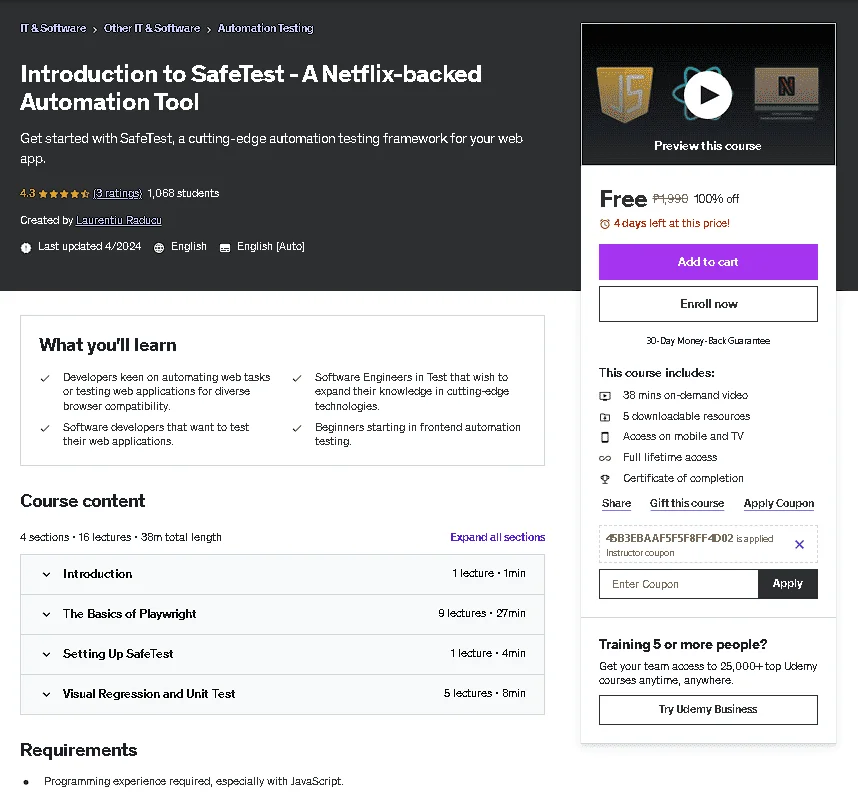Click the checkmark beside 'Beginners starting in frontend'
858x804 pixels.
[x=297, y=429]
